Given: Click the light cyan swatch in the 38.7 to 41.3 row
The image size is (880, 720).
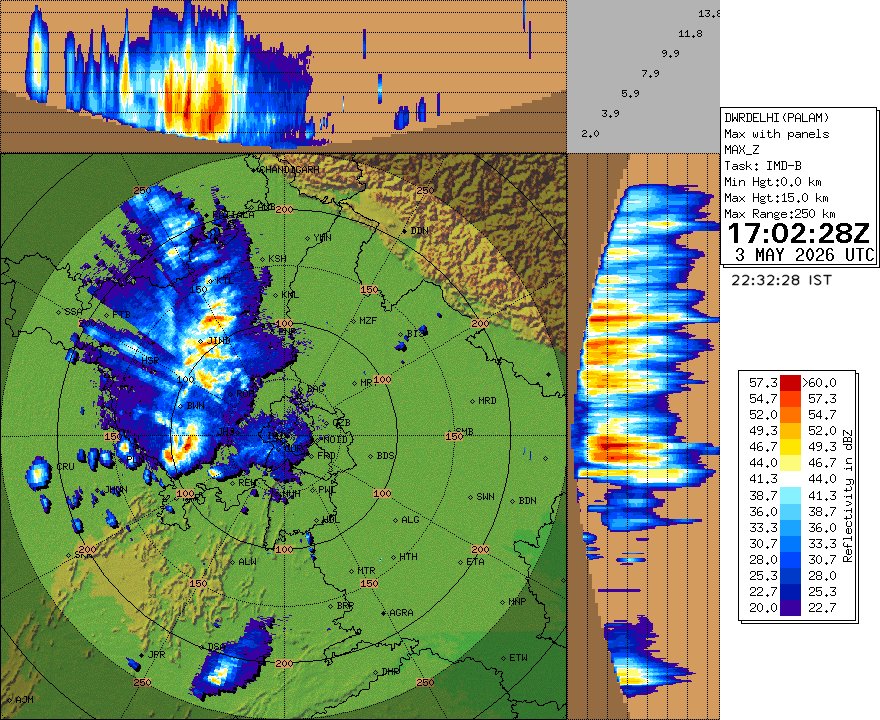Looking at the screenshot, I should tap(790, 496).
